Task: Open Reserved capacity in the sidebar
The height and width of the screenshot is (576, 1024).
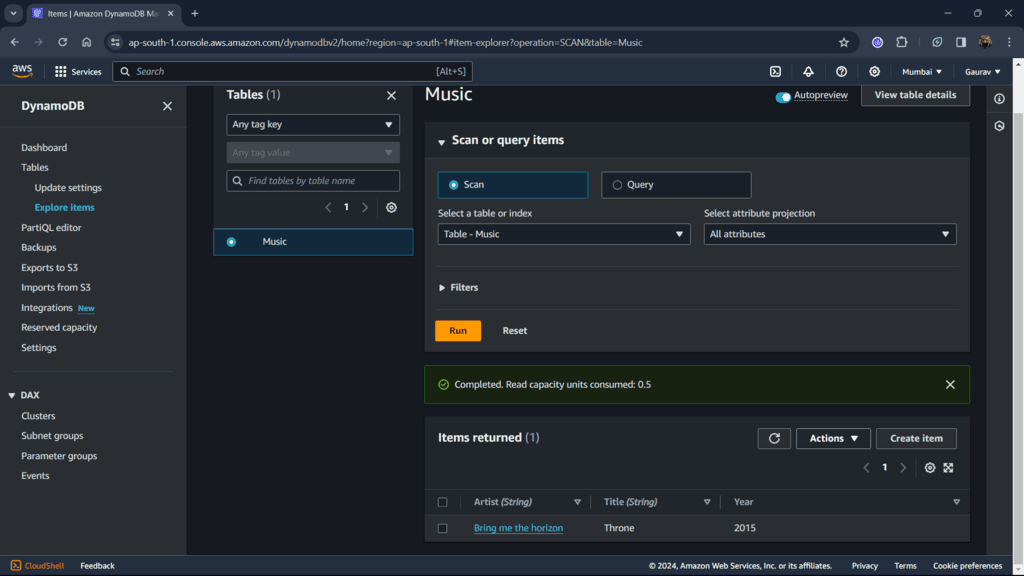Action: coord(59,327)
